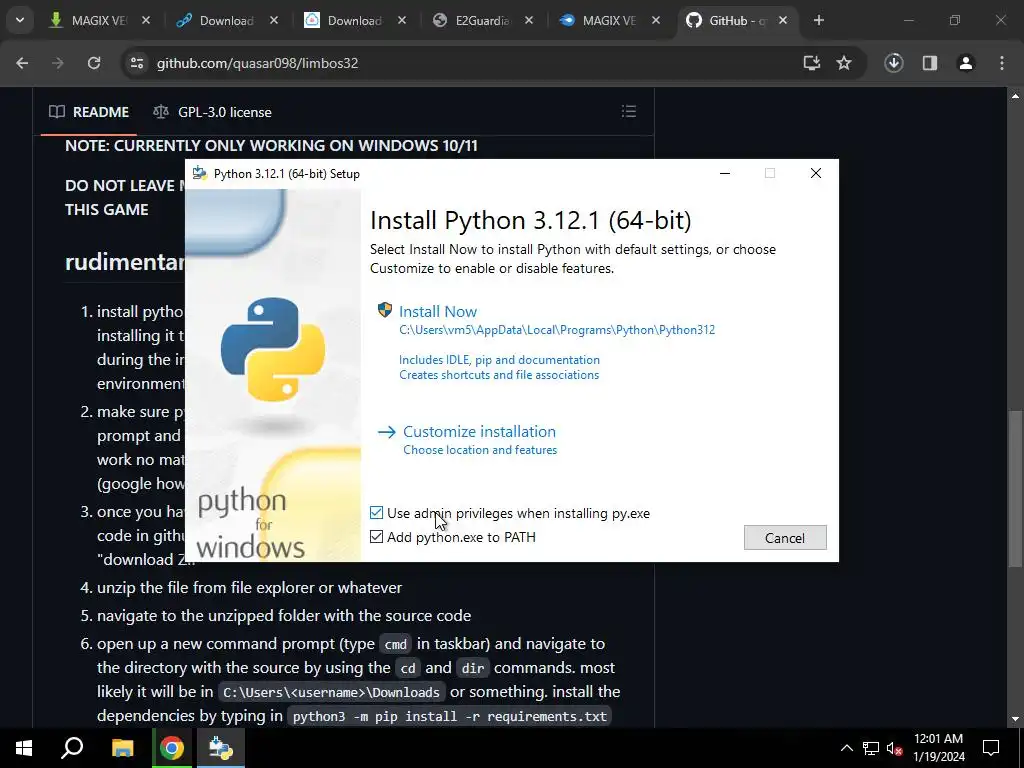This screenshot has width=1024, height=768.
Task: Click the python3 -m pip install code
Action: [450, 716]
